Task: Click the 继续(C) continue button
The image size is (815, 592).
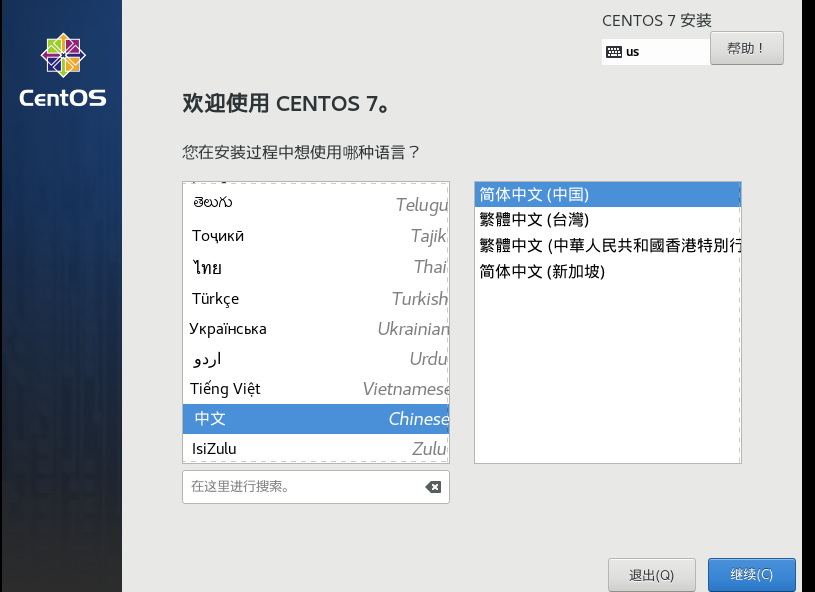Action: [x=752, y=574]
